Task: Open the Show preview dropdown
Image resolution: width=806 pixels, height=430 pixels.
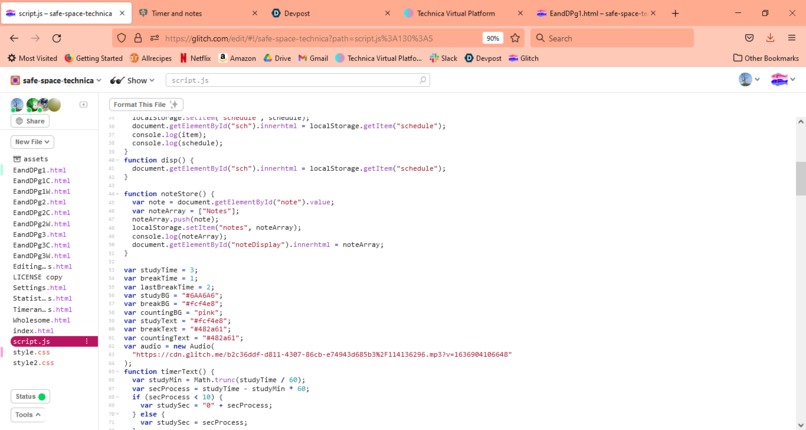Action: 132,80
